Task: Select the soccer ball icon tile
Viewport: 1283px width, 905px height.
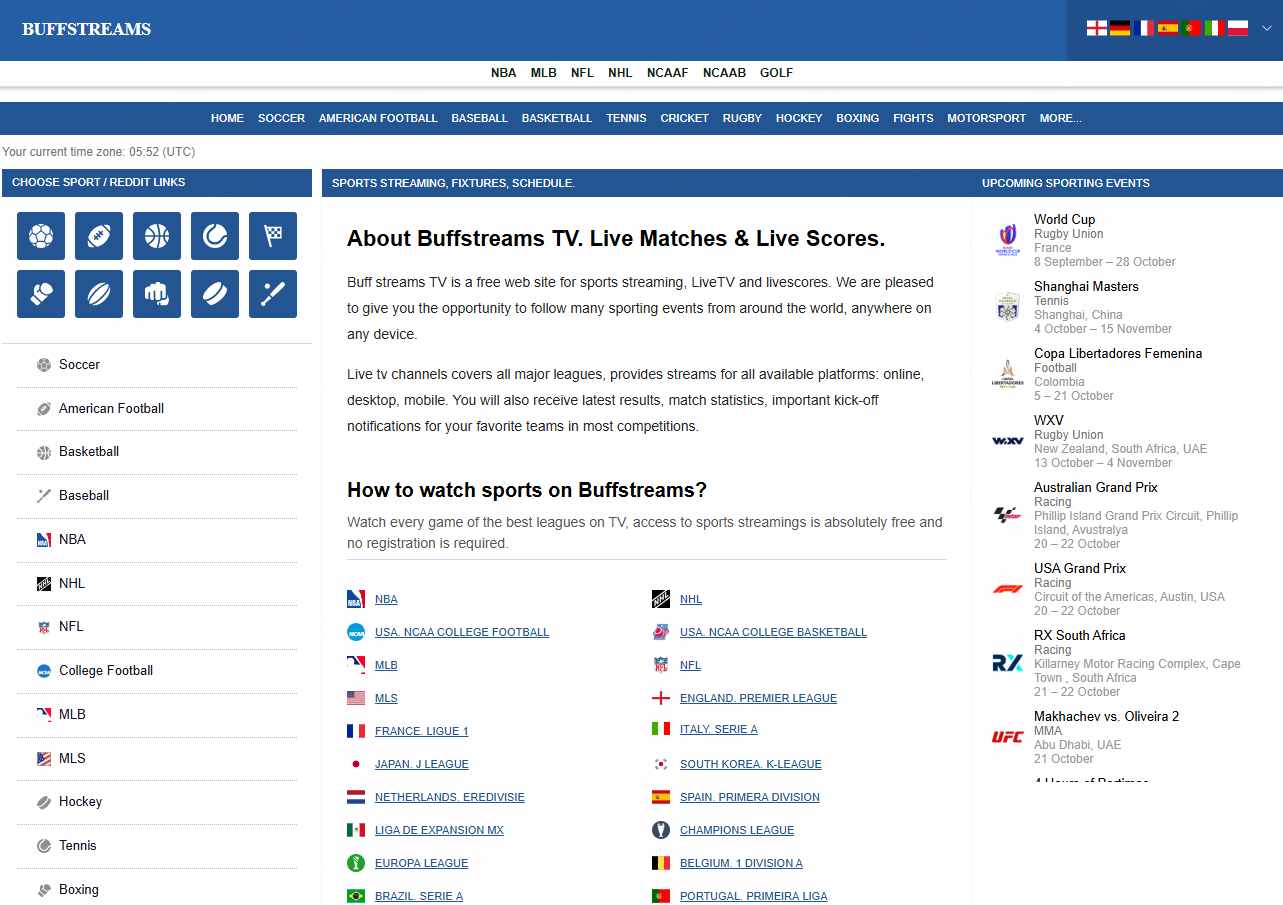Action: tap(41, 236)
